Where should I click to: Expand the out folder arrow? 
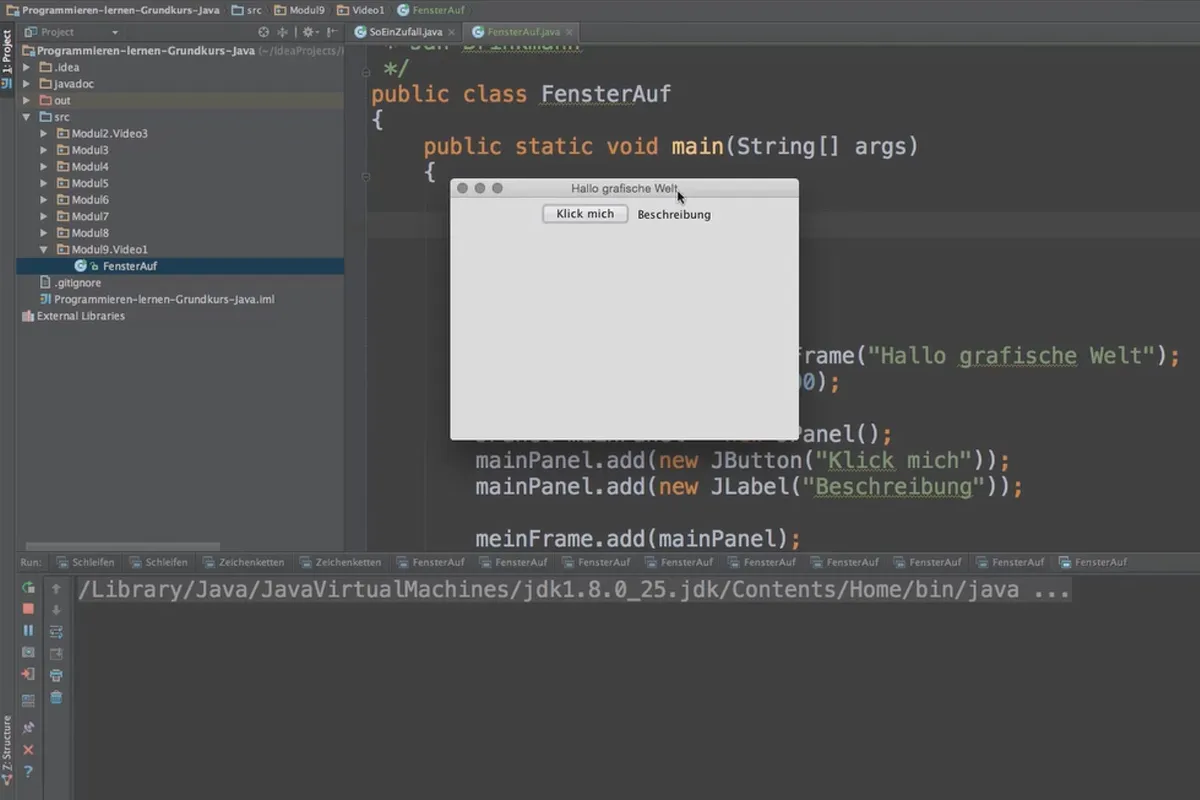click(27, 100)
